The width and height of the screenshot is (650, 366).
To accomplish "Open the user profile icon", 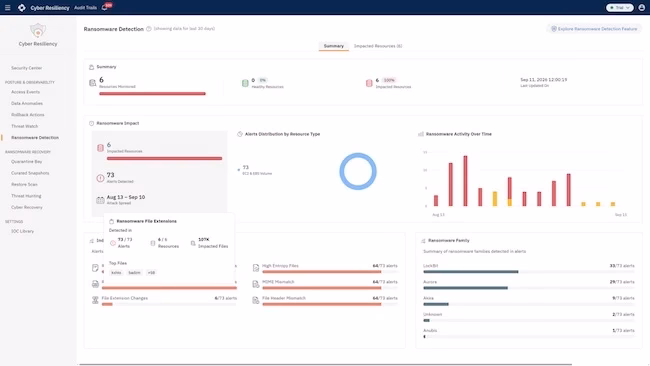I will tap(641, 7).
